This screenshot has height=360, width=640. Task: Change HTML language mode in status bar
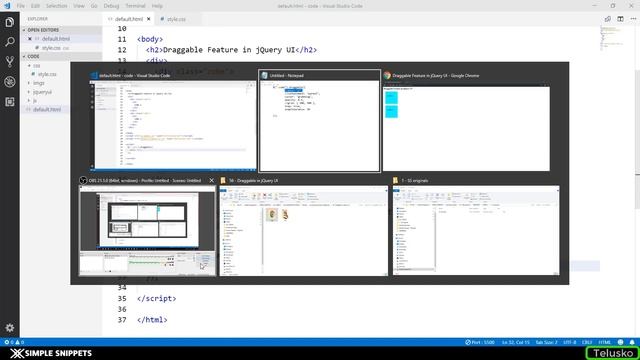[x=604, y=342]
